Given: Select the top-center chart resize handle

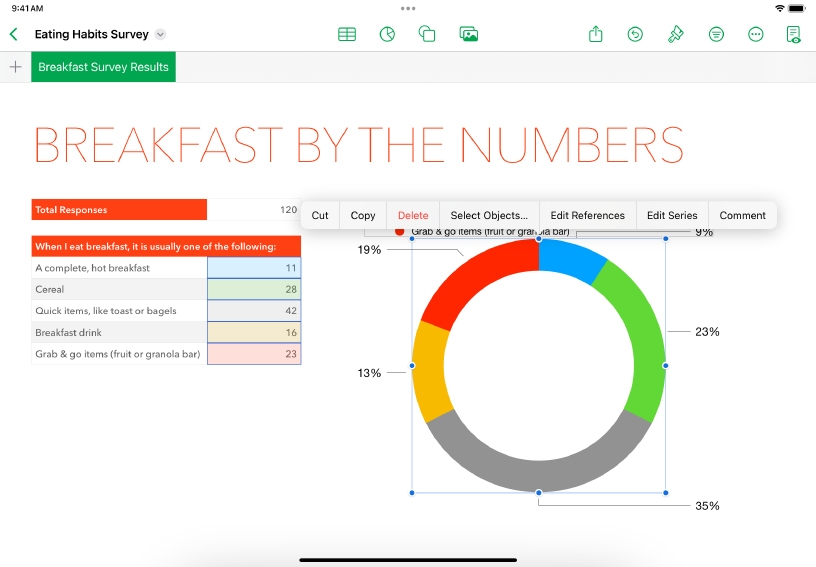Looking at the screenshot, I should coord(539,239).
